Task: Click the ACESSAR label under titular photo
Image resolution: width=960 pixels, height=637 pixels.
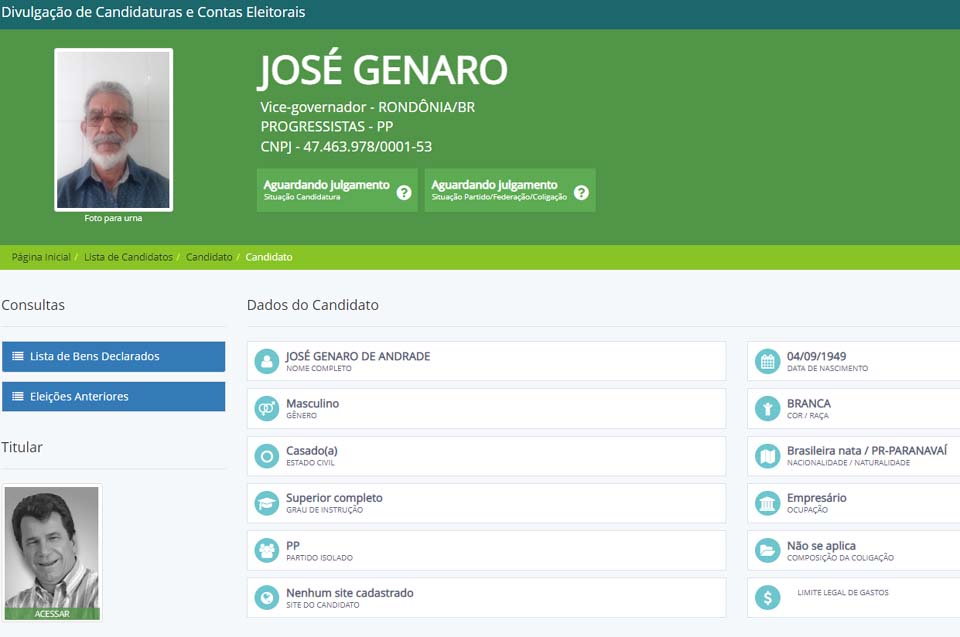Action: coord(52,614)
